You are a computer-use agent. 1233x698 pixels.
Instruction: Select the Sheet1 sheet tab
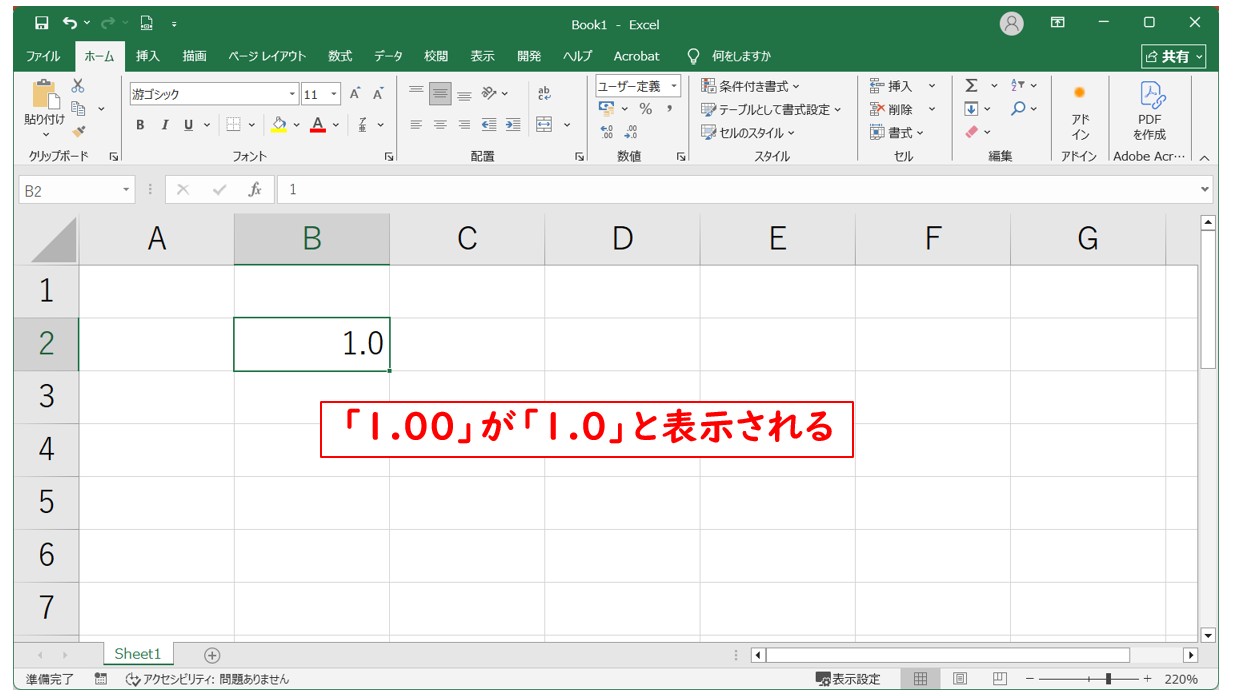(137, 654)
